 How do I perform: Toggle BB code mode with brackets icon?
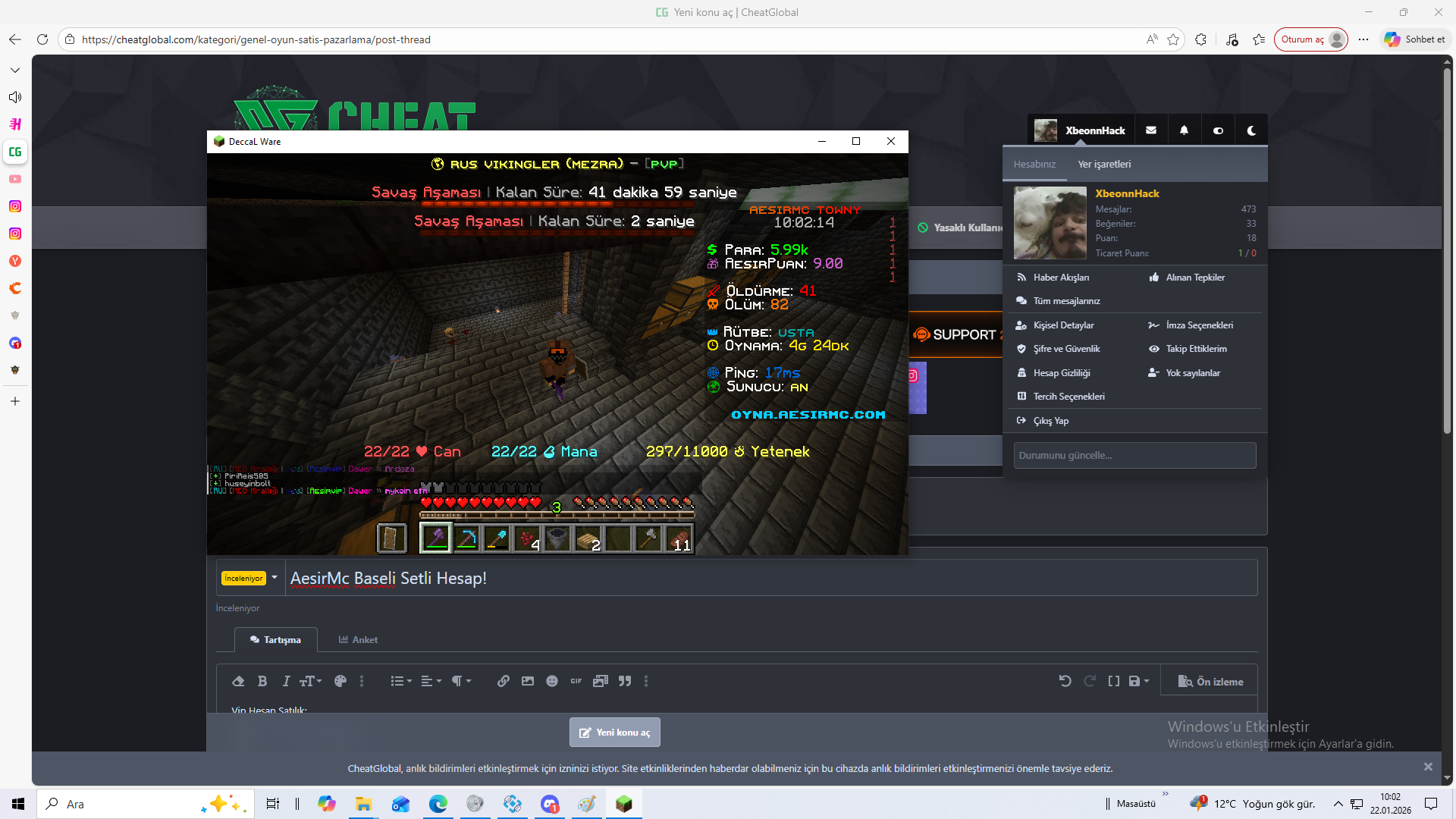click(1114, 681)
